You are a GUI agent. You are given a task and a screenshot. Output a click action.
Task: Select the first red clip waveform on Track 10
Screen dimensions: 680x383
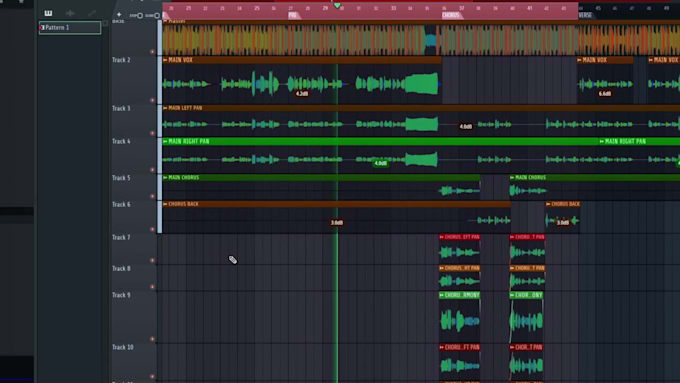(x=459, y=366)
